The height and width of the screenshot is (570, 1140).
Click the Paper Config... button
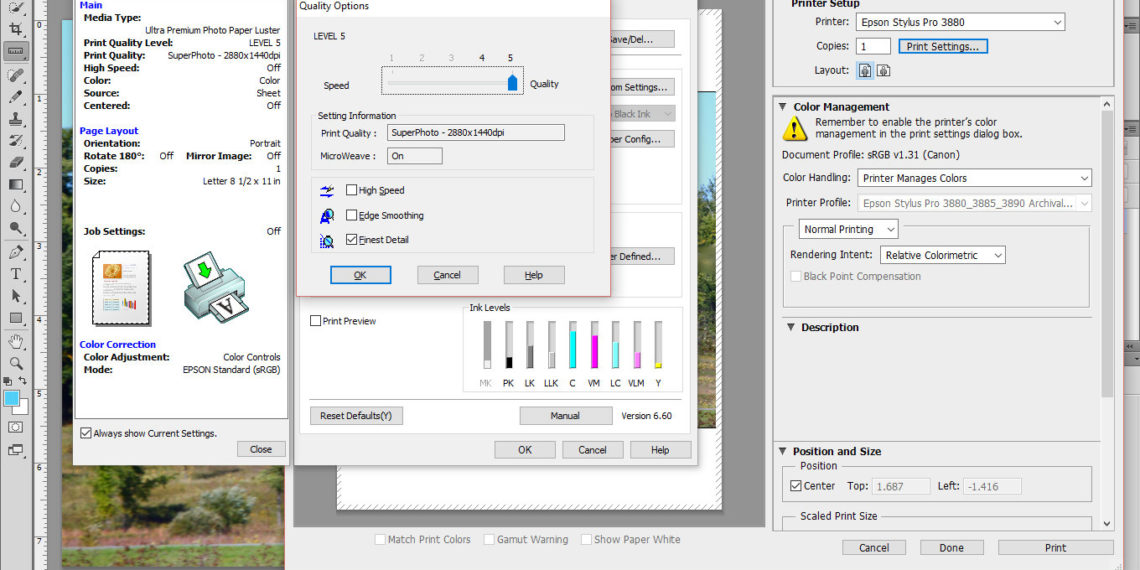(x=643, y=139)
